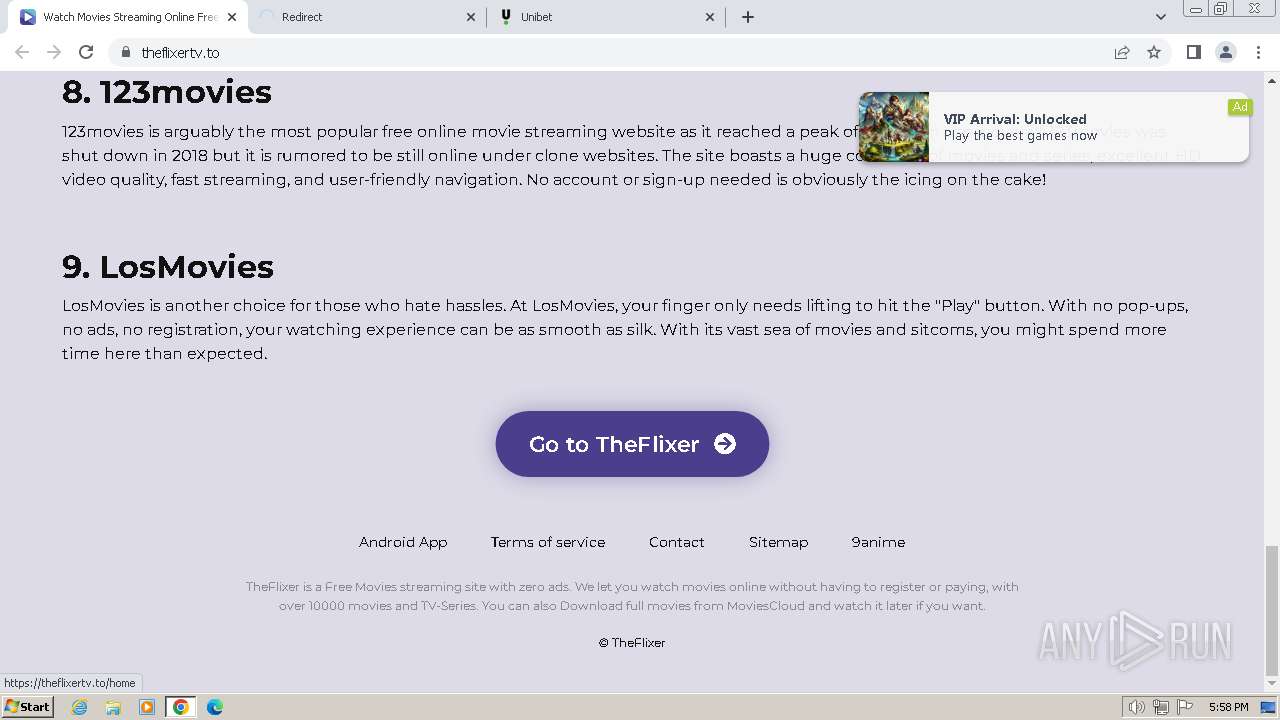Open the Windows Start menu
The width and height of the screenshot is (1280, 720).
(27, 707)
